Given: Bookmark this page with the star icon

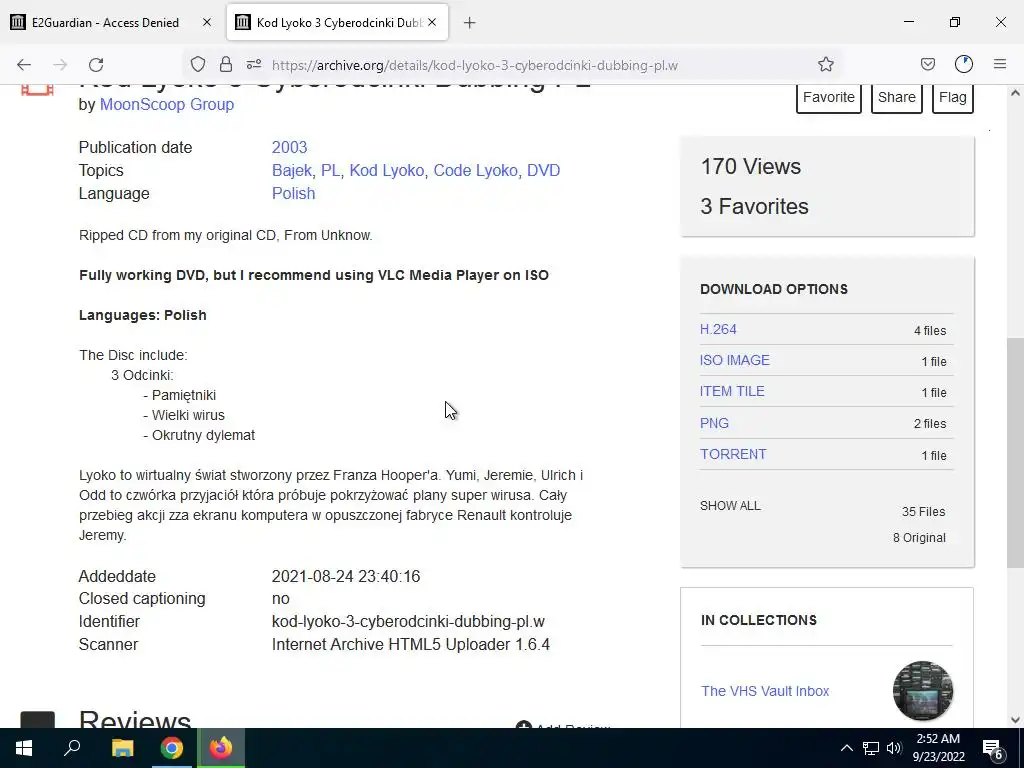Looking at the screenshot, I should [x=825, y=64].
